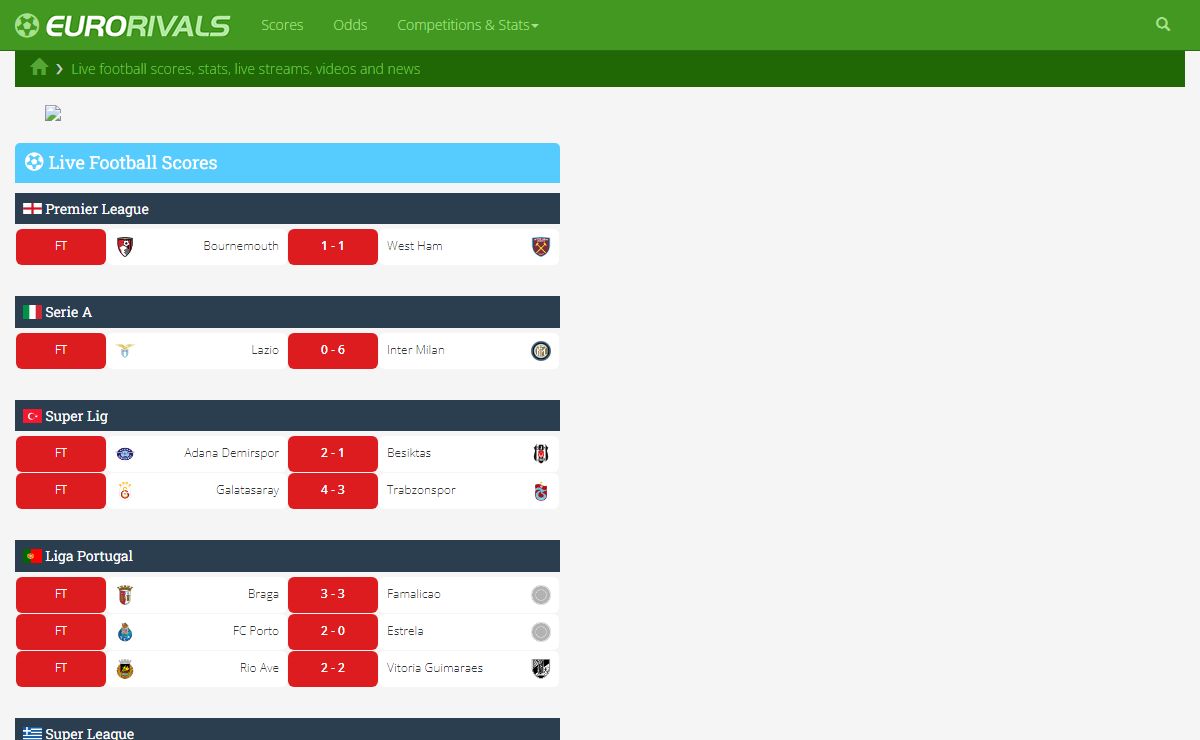Image resolution: width=1200 pixels, height=740 pixels.
Task: Go to the home icon in breadcrumb
Action: pyautogui.click(x=39, y=67)
